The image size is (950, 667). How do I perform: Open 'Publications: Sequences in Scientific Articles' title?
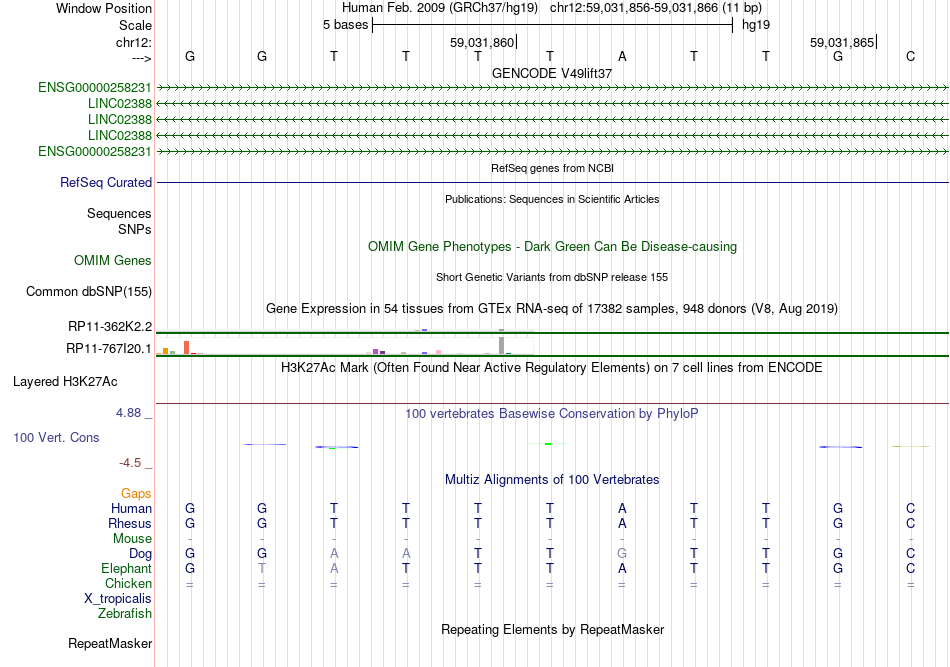(552, 199)
